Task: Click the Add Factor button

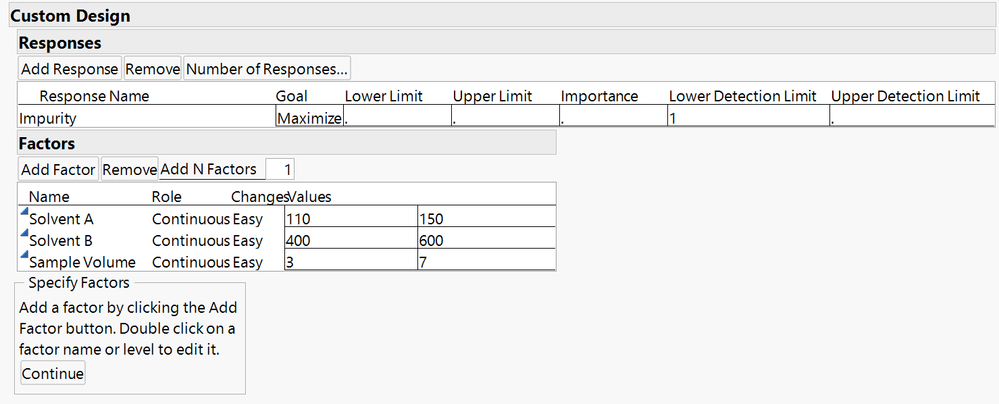Action: click(x=58, y=170)
